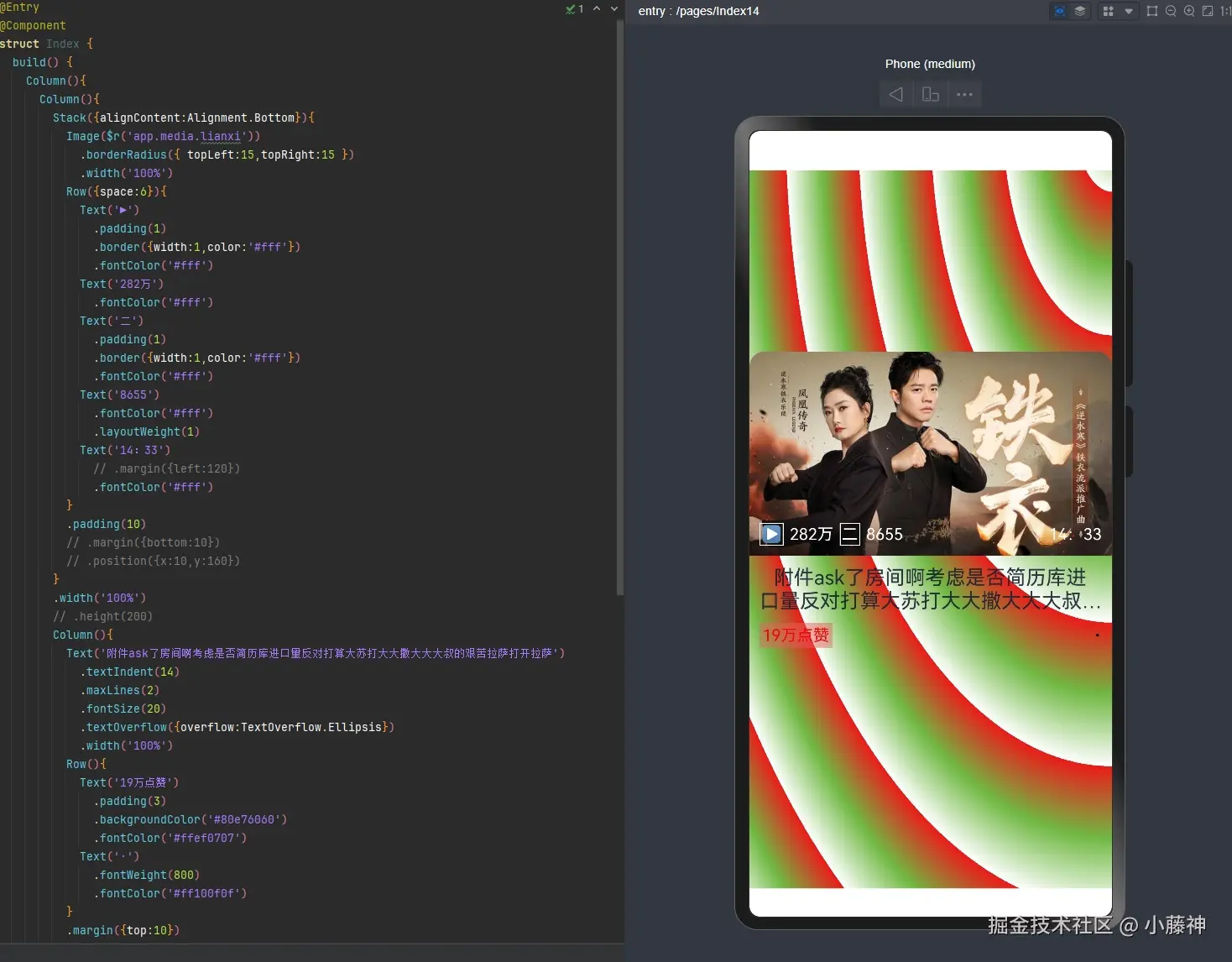Open the three-dot more options under device label
Image resolution: width=1232 pixels, height=962 pixels.
(964, 94)
